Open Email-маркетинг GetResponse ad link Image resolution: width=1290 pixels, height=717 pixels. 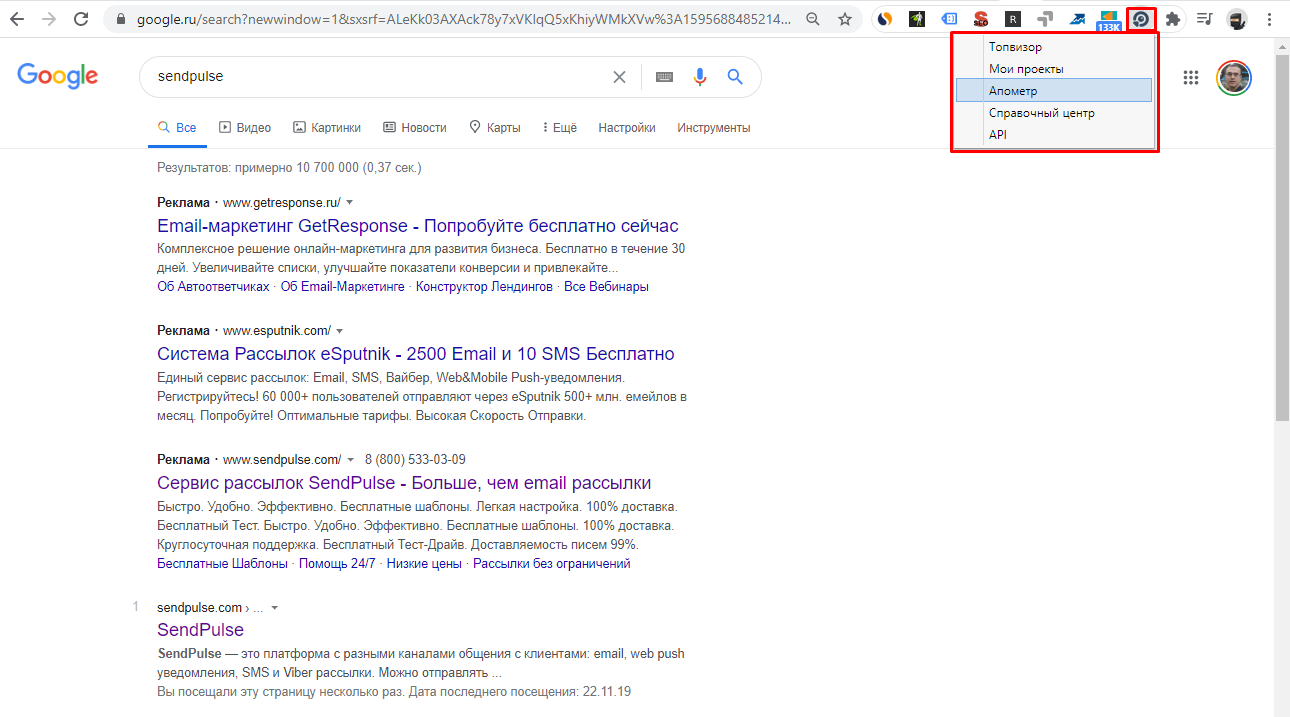pyautogui.click(x=418, y=226)
